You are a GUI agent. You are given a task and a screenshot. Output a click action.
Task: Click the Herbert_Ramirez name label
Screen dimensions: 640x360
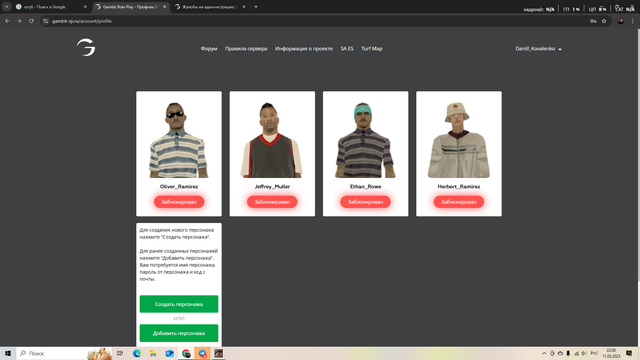point(459,187)
